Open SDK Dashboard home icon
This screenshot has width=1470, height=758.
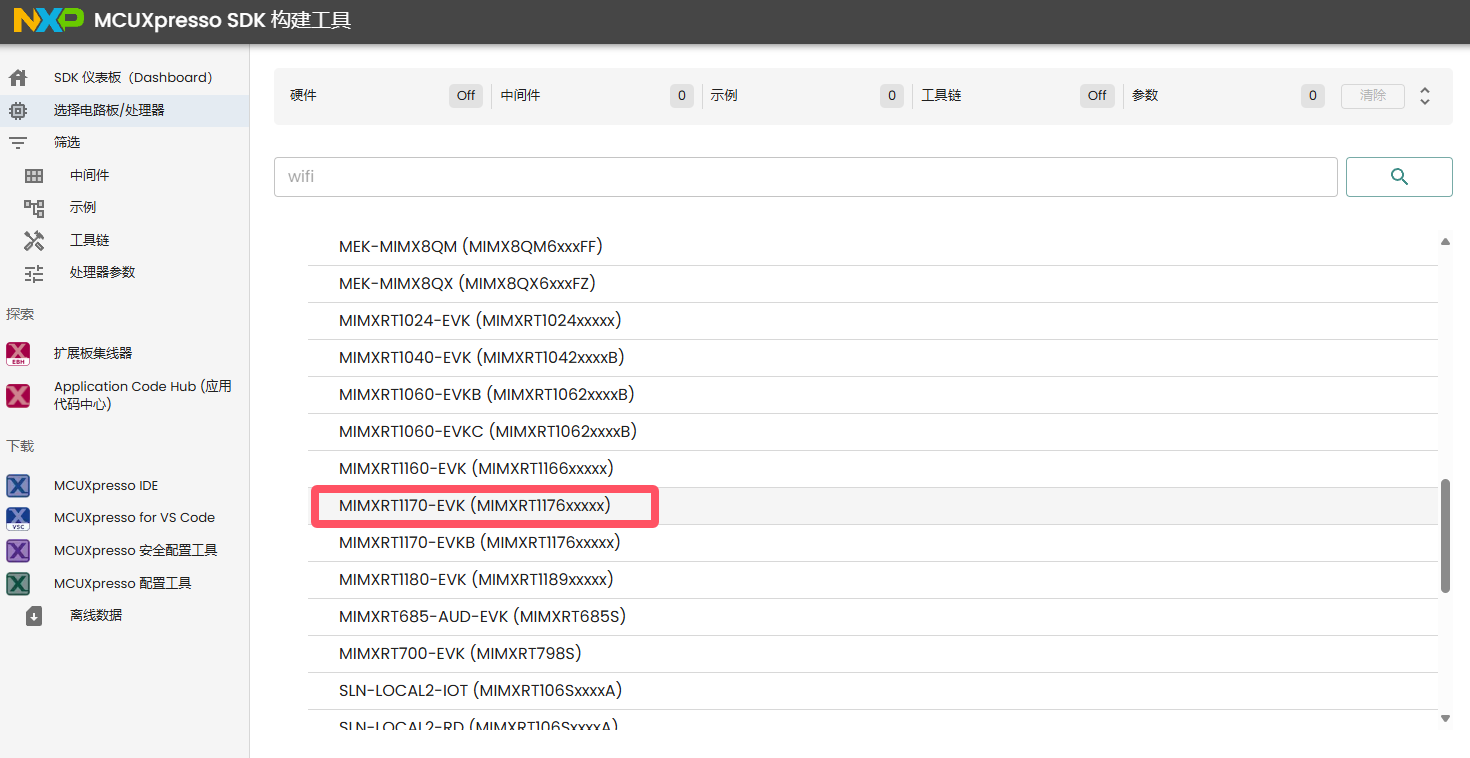pos(18,78)
